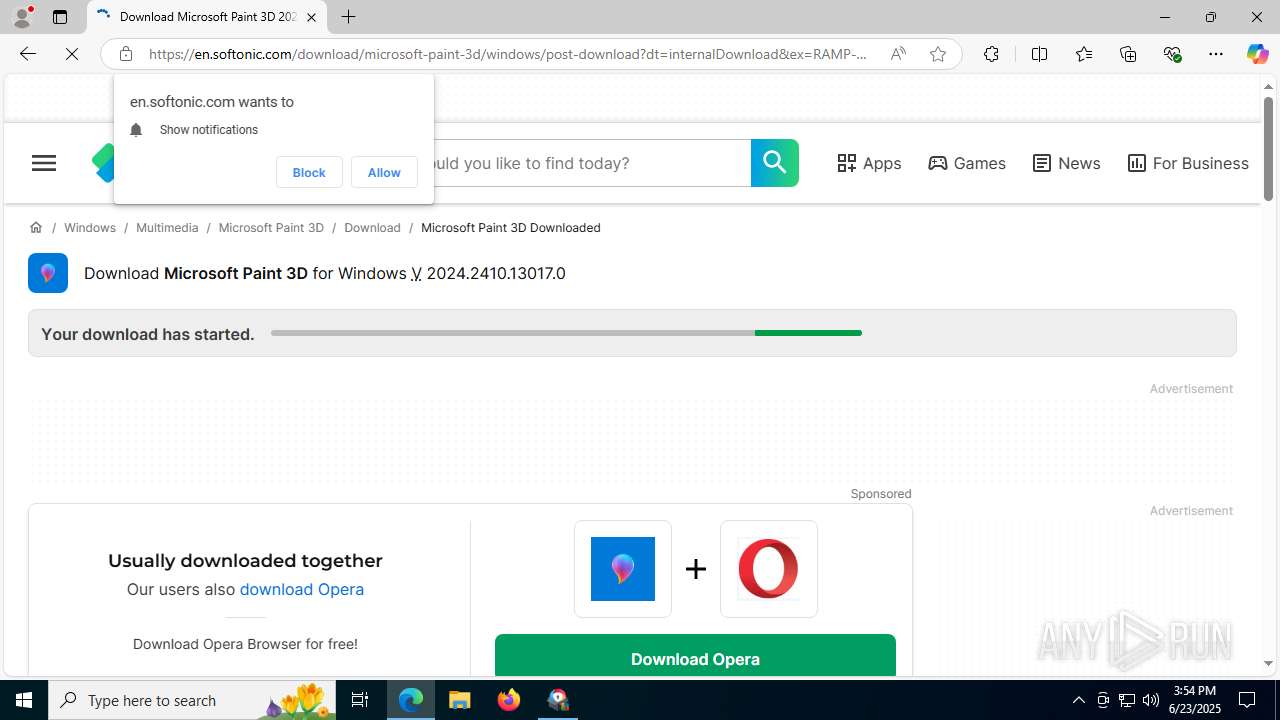Click the browser Back arrow

(27, 54)
